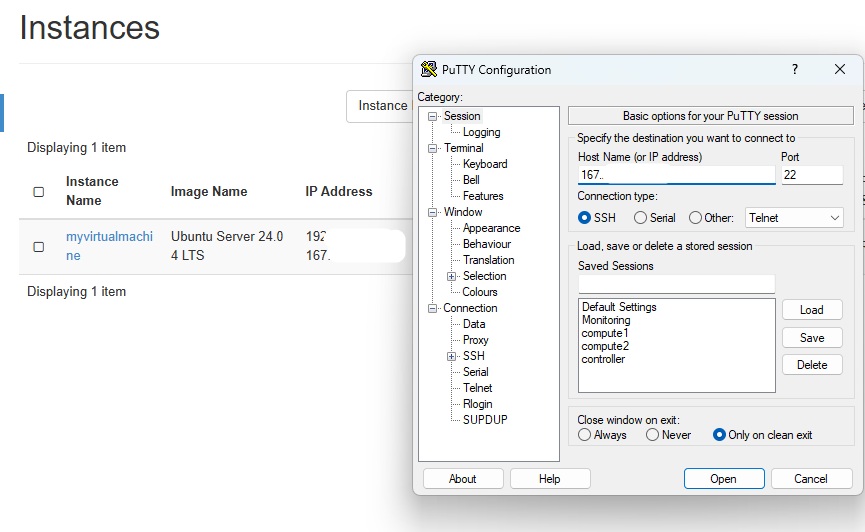Expand the Selection tree node
865x532 pixels.
pyautogui.click(x=451, y=276)
